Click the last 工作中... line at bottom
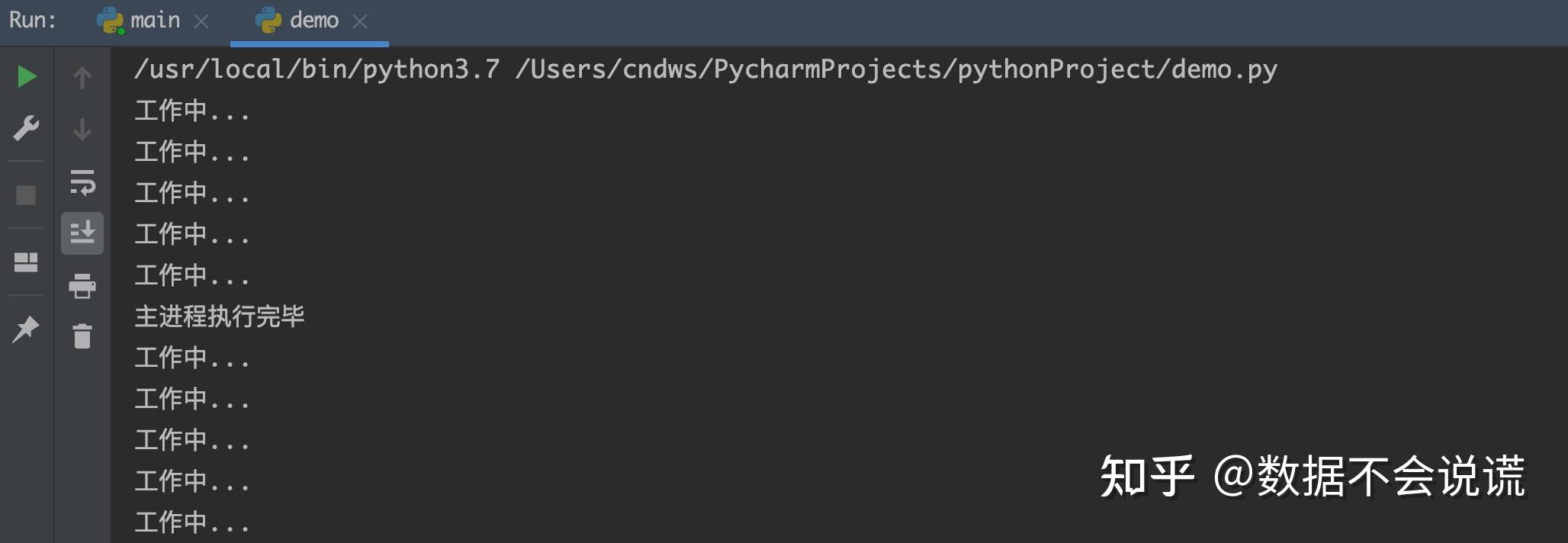1568x543 pixels. coord(192,523)
